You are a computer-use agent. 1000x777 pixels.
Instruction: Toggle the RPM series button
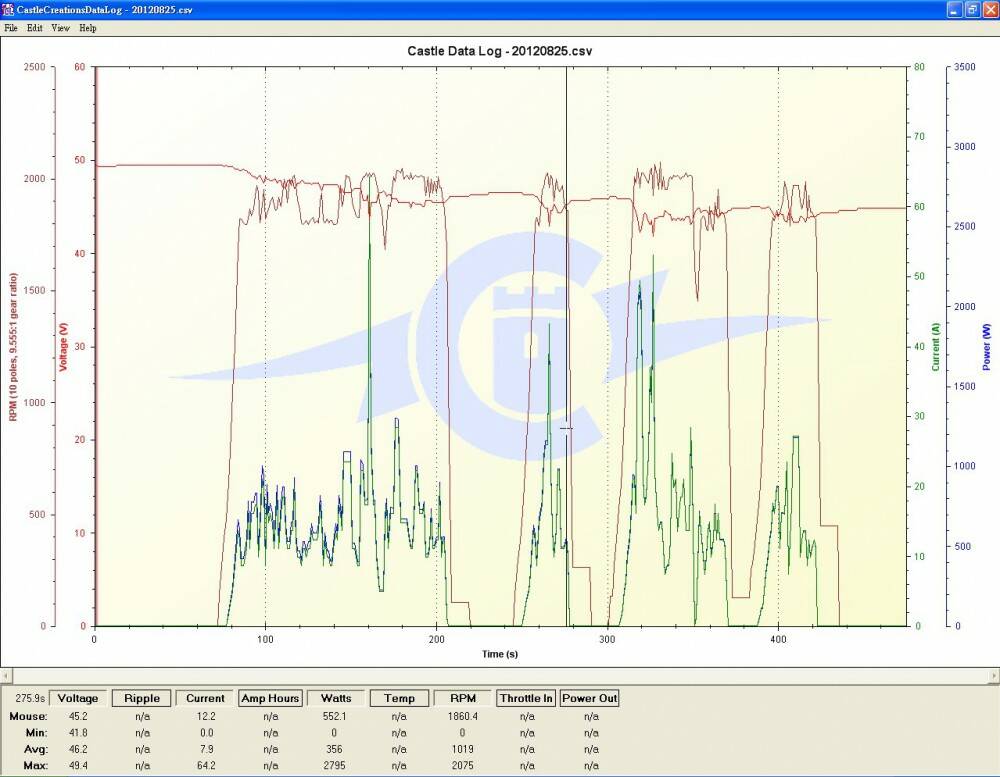tap(463, 698)
